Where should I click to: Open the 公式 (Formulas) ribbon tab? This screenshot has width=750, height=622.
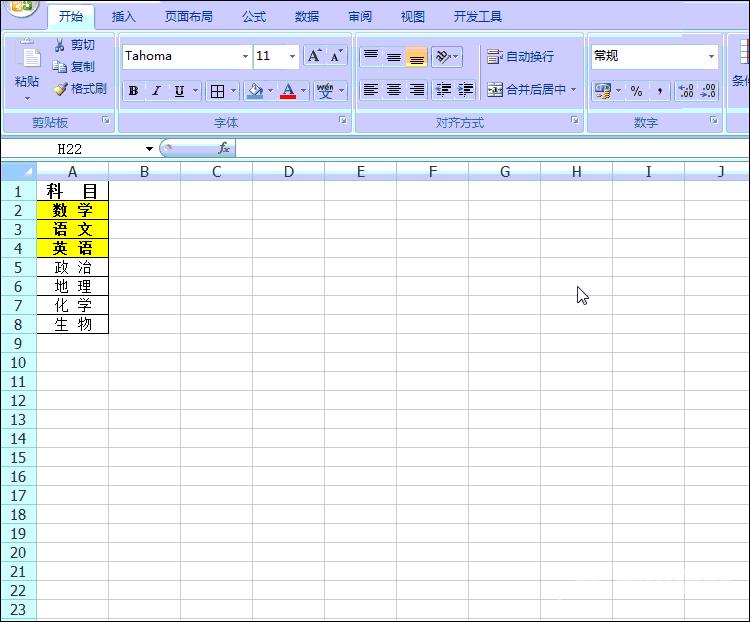[254, 17]
